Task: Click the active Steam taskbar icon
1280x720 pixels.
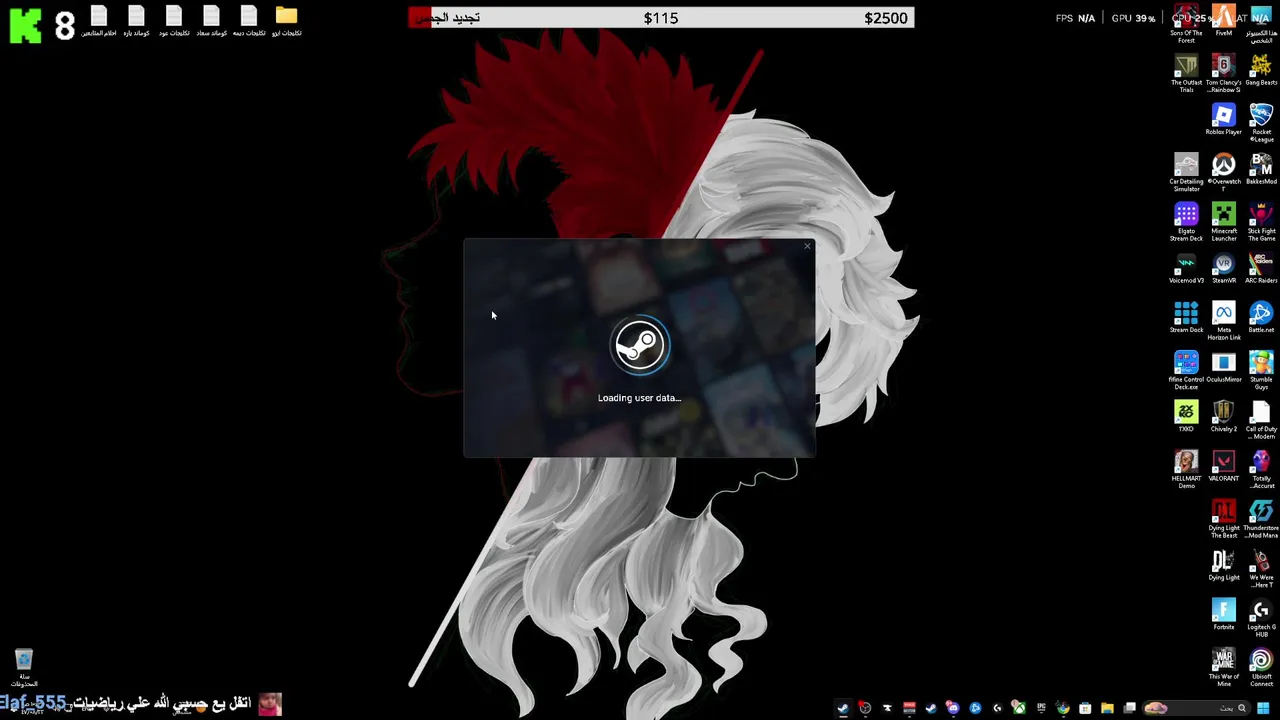Action: click(843, 708)
